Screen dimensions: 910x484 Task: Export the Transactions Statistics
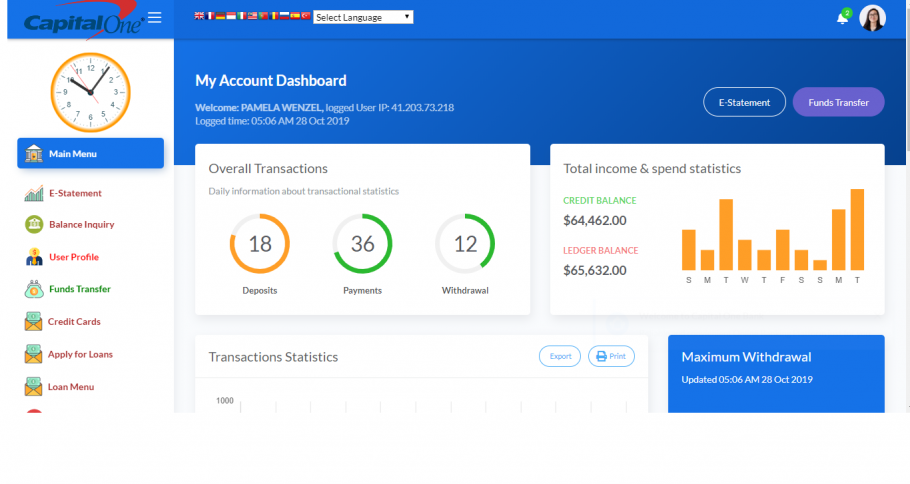(560, 356)
